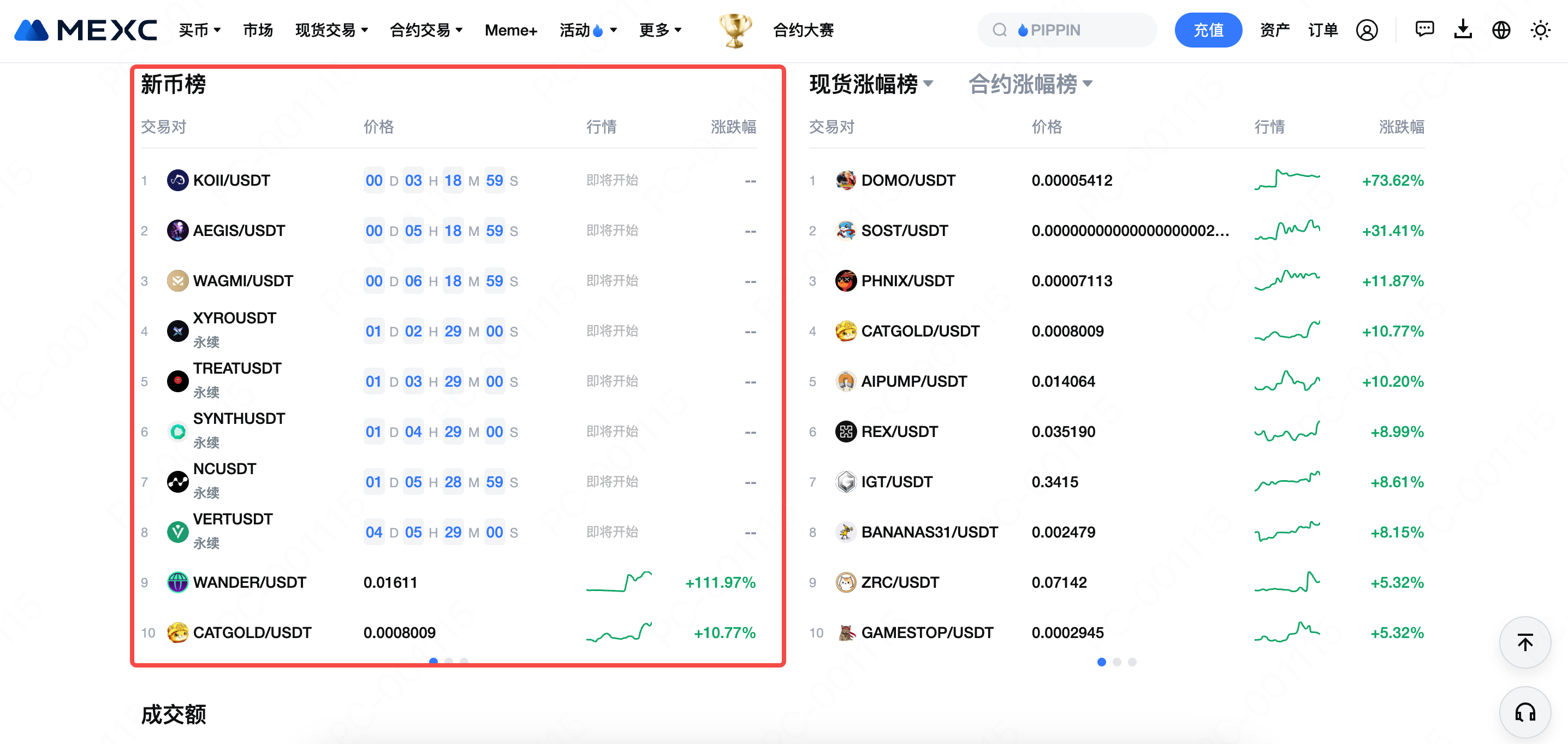Click the XYROUSDT coin icon

click(x=177, y=331)
